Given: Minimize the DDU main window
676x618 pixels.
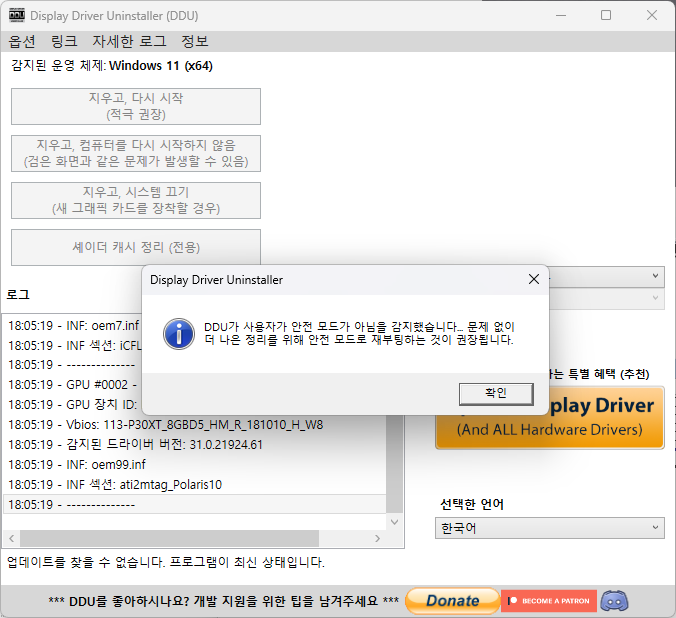Looking at the screenshot, I should (561, 16).
